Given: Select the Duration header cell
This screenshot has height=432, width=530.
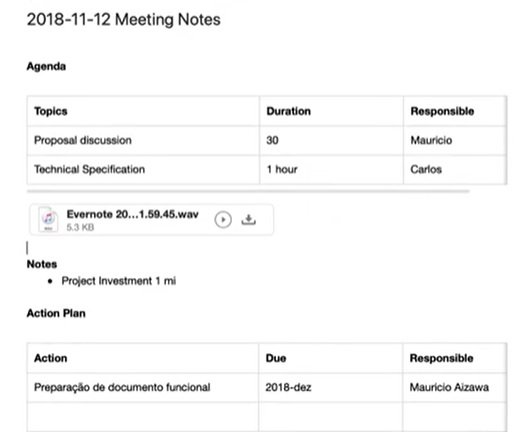Looking at the screenshot, I should pos(331,111).
